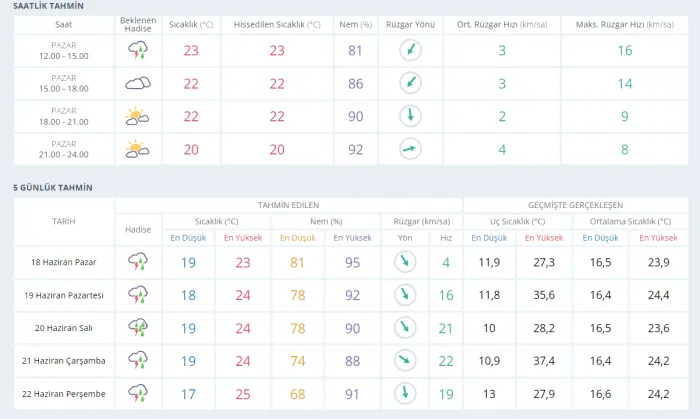Screen dimensions: 700x419
Task: Click thunderstorm icon for Pazar 12.00 - 15.00
Action: [138, 50]
